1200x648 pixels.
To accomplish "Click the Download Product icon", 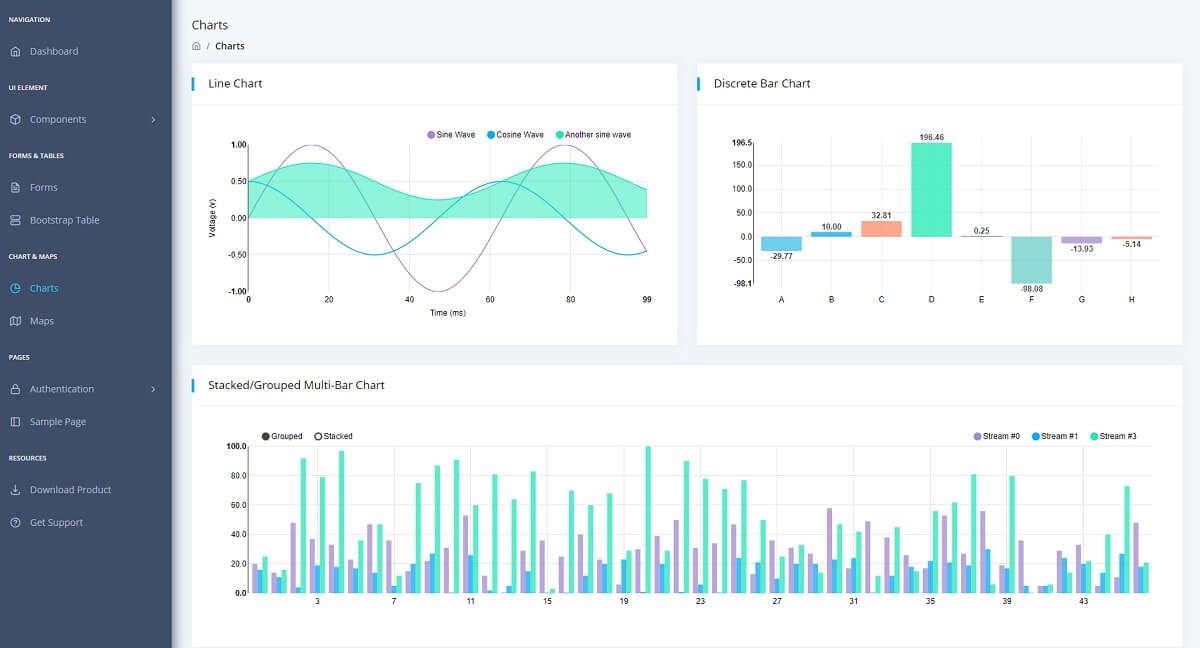I will [x=16, y=489].
